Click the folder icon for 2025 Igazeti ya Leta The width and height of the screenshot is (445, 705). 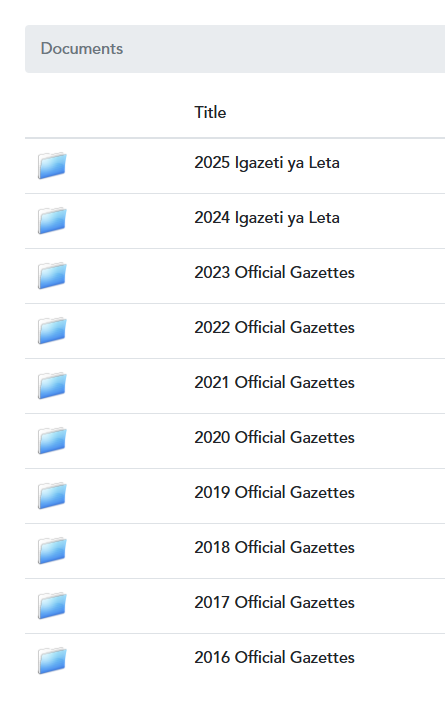tap(52, 165)
